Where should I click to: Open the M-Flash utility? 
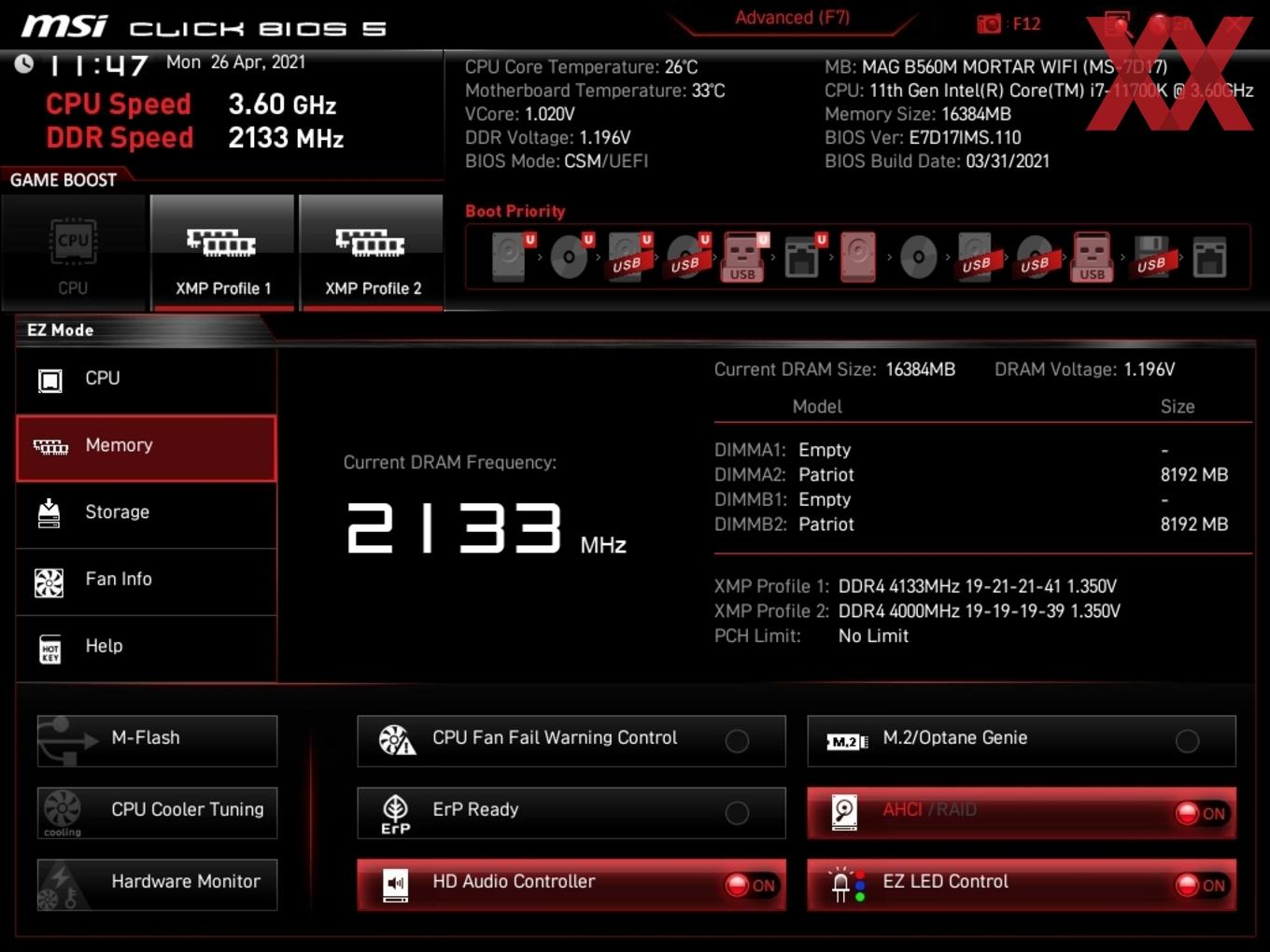(157, 741)
